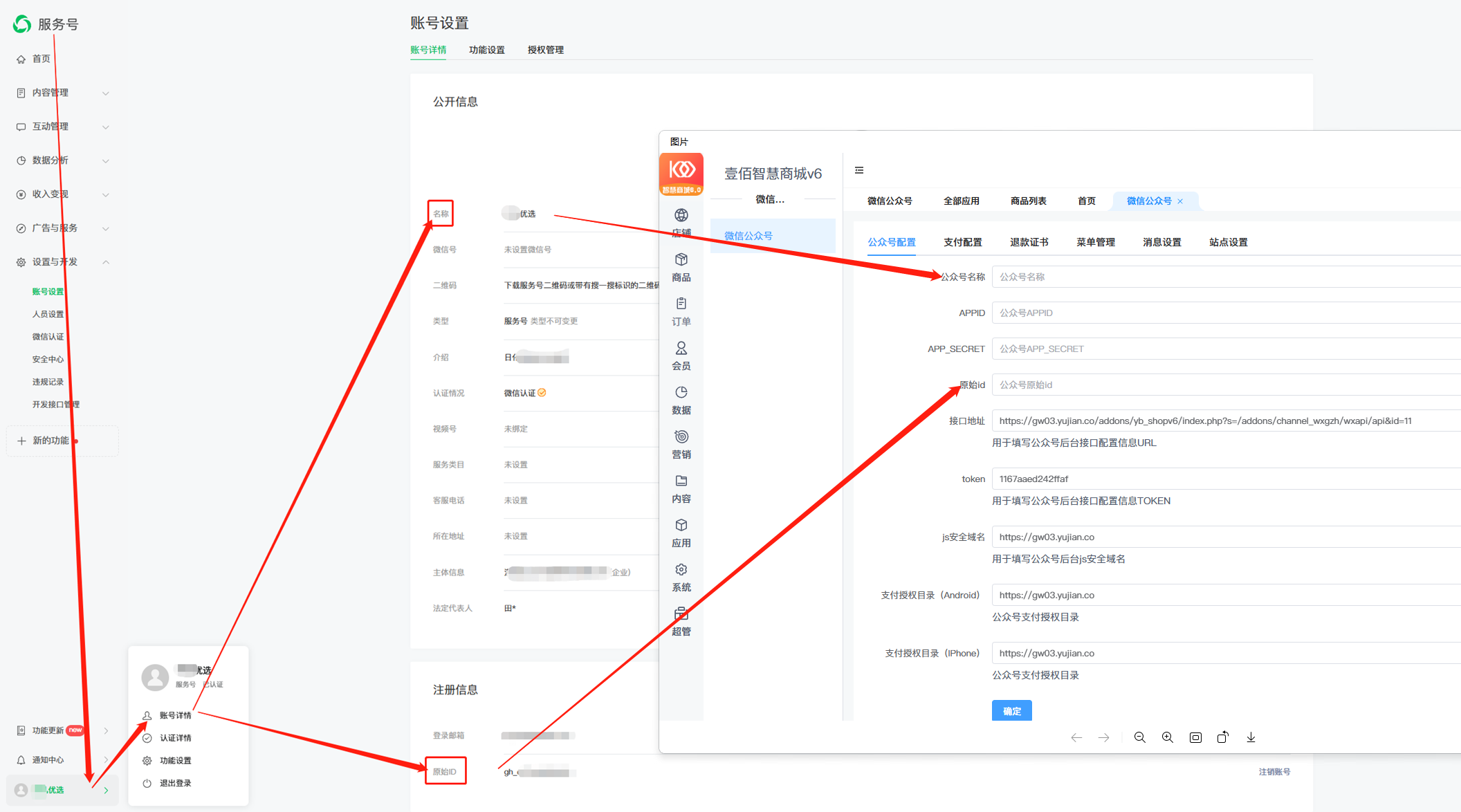This screenshot has height=812, width=1461.
Task: Click the APP_SECRET input field
Action: pos(1226,349)
